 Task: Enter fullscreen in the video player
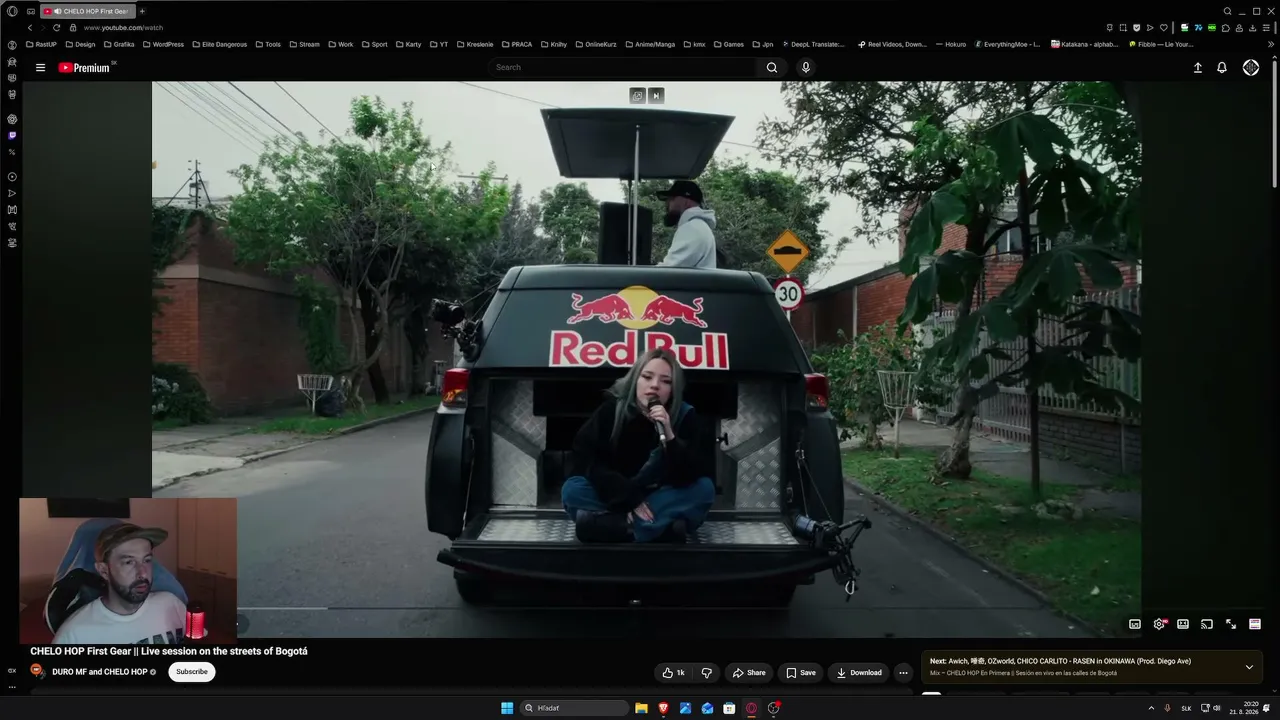click(1231, 624)
